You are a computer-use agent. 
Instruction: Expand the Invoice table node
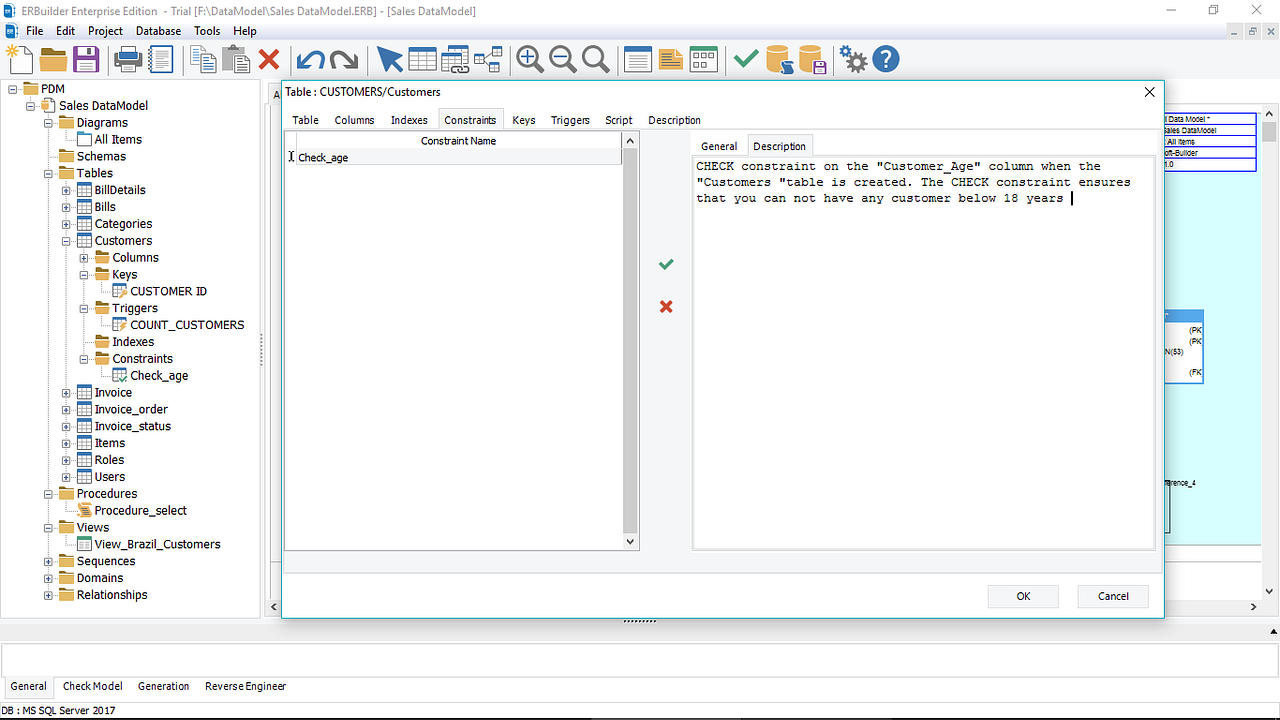point(66,392)
